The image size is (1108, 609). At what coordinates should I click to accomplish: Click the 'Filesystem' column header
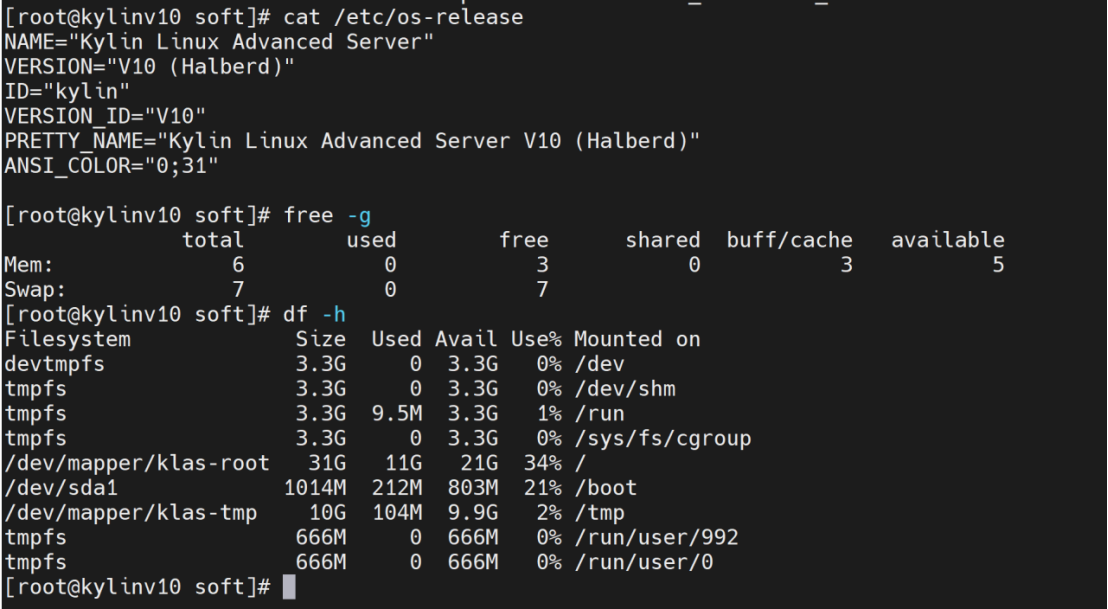[x=67, y=339]
